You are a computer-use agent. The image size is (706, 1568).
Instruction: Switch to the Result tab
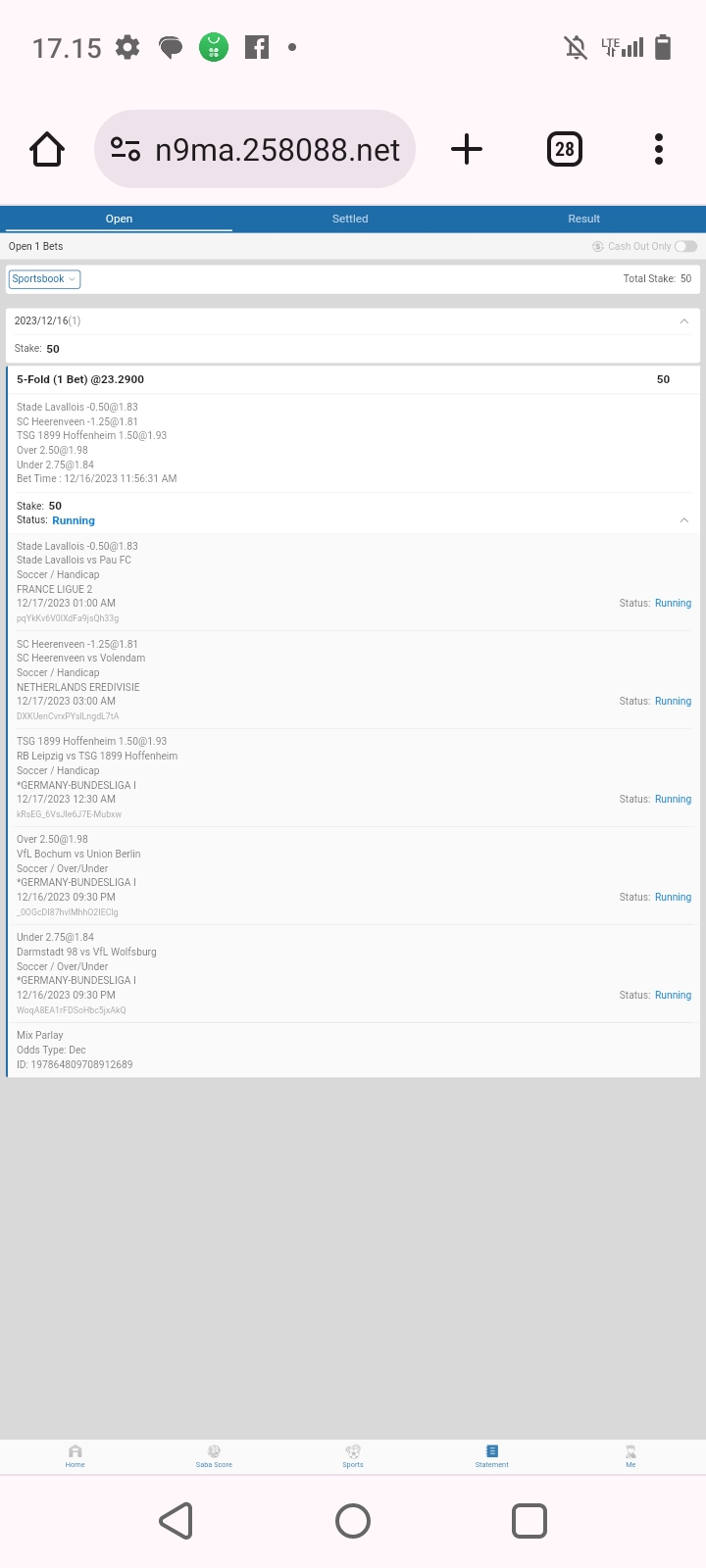pos(584,219)
